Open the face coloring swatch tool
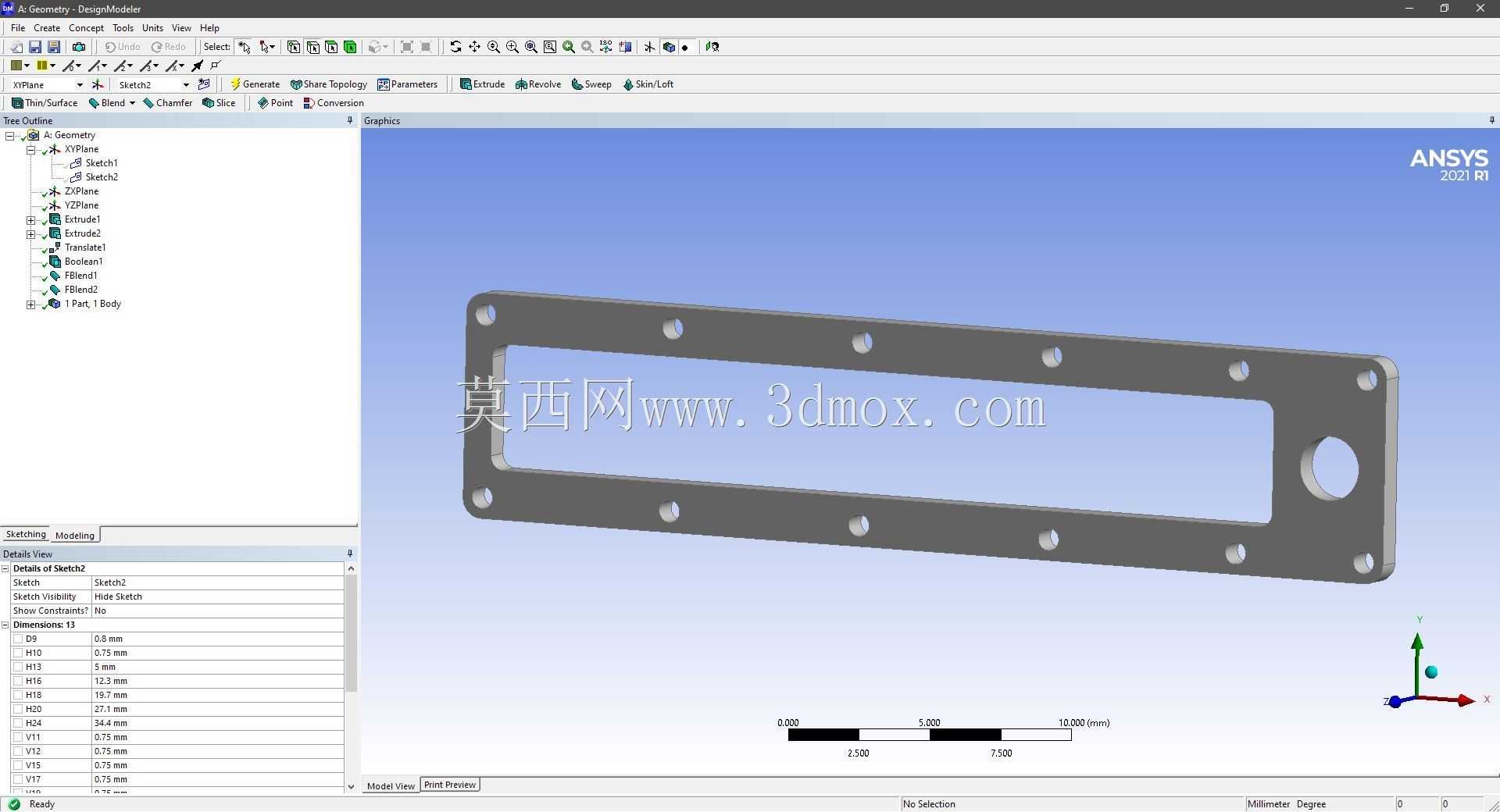Image resolution: width=1500 pixels, height=812 pixels. point(16,66)
